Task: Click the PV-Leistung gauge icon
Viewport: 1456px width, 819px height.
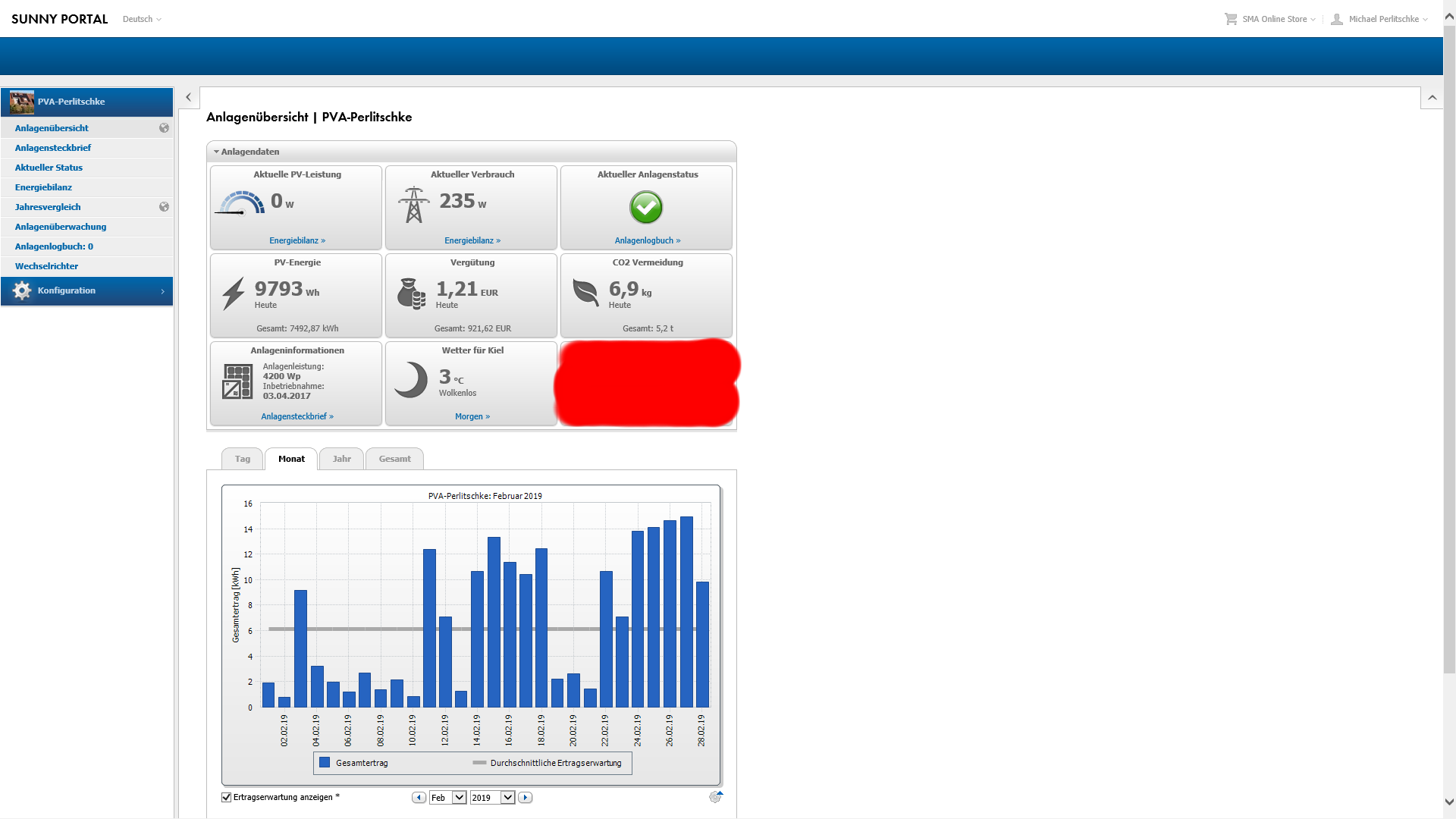Action: (x=240, y=204)
